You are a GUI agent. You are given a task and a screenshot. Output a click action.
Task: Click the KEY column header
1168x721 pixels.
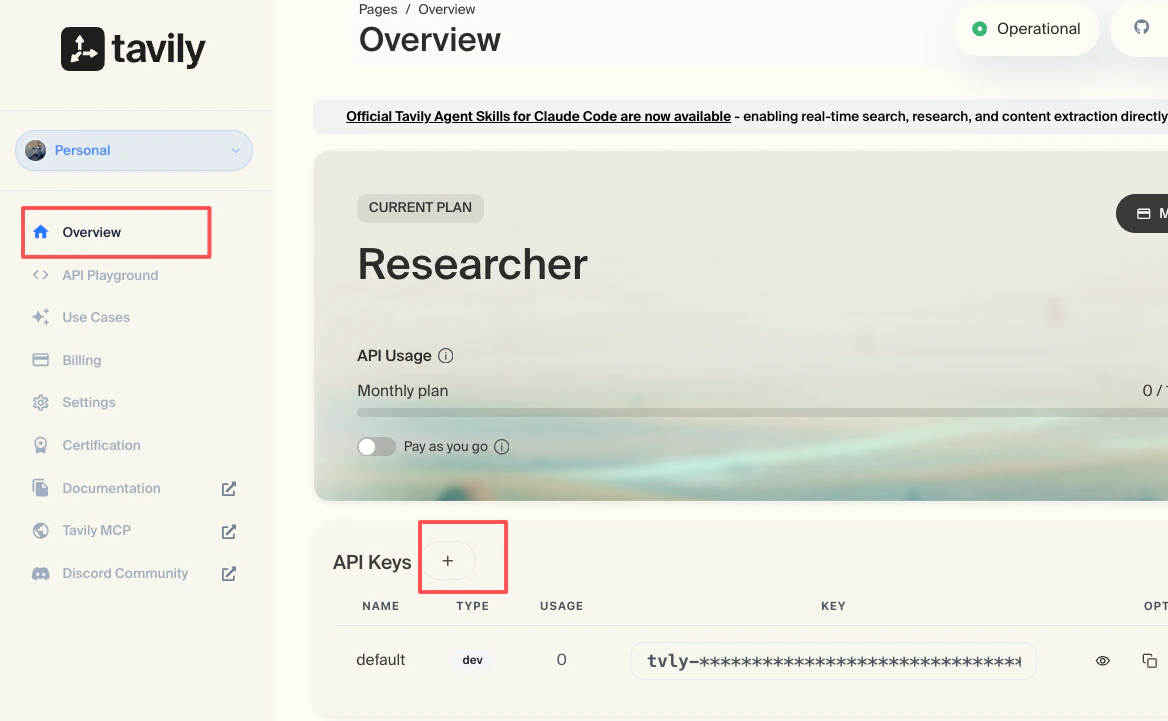[x=833, y=606]
